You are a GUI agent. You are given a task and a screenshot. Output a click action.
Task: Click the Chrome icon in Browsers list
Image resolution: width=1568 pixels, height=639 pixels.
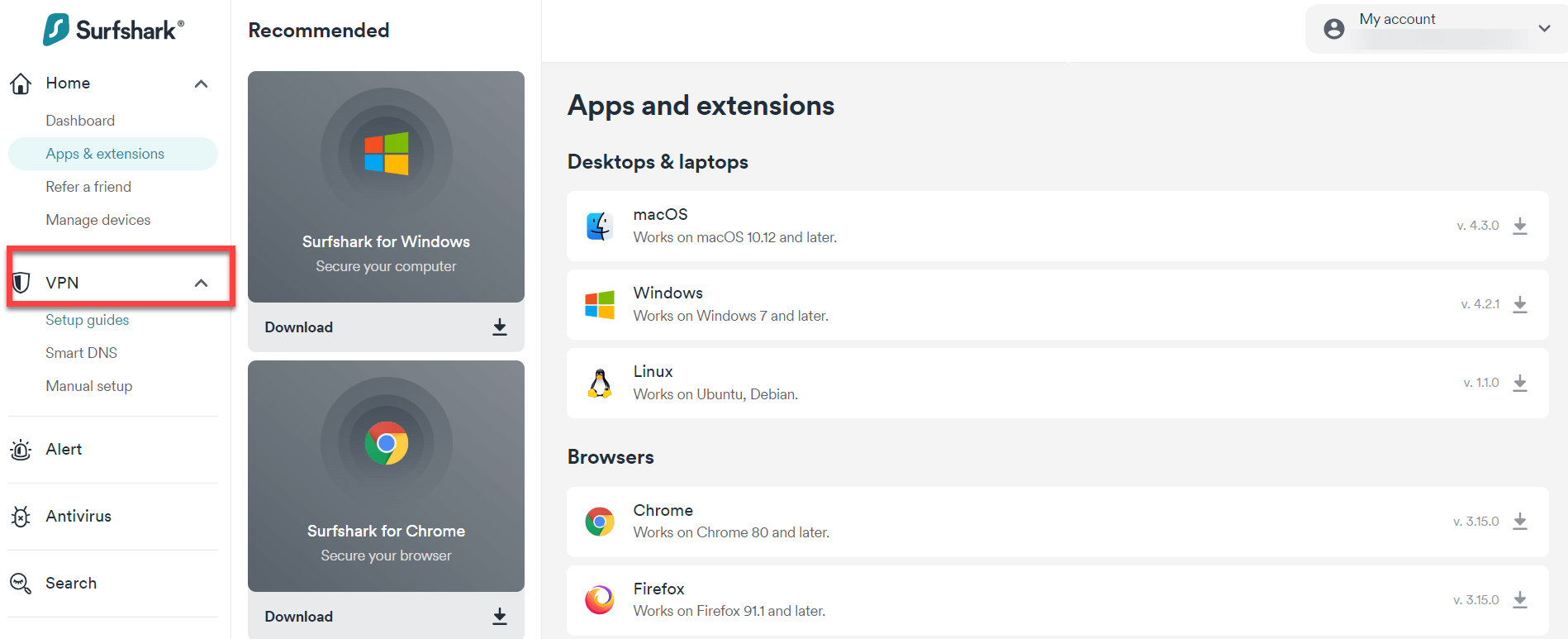[600, 522]
